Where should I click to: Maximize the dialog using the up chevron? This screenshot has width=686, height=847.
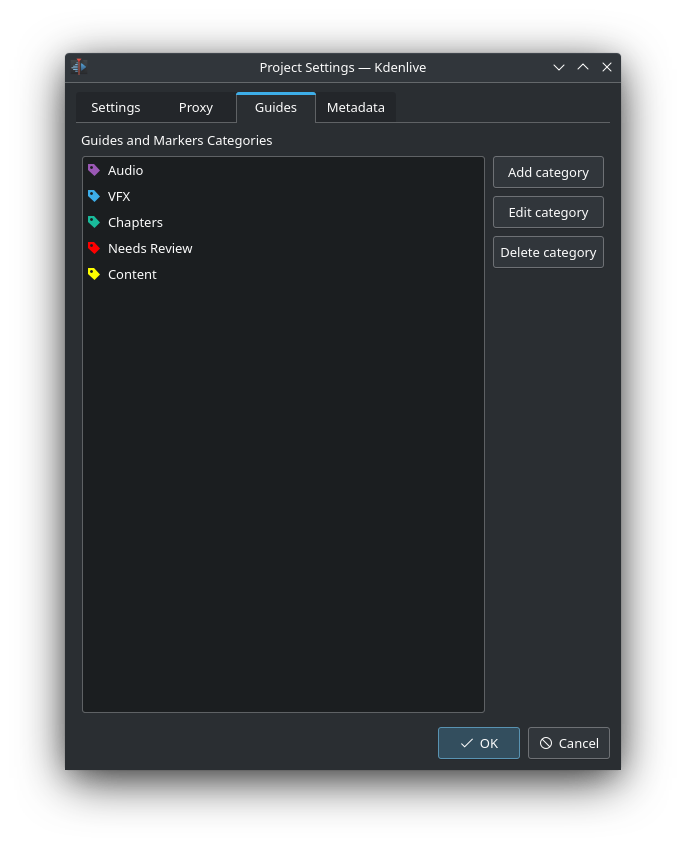[x=583, y=67]
